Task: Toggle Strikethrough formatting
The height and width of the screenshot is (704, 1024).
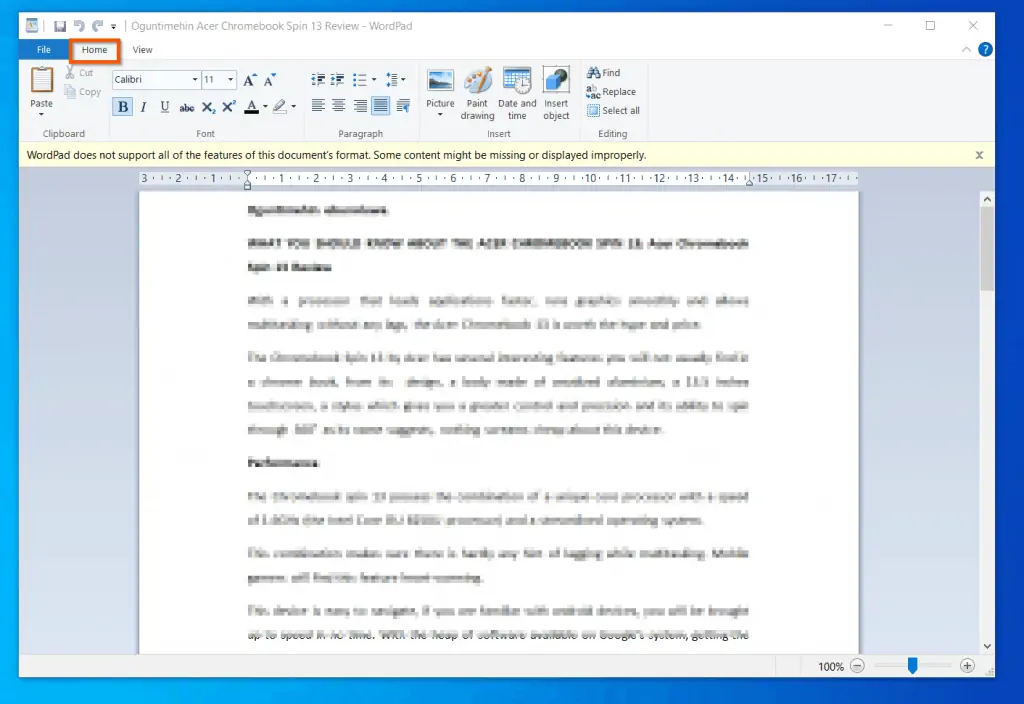Action: [187, 107]
